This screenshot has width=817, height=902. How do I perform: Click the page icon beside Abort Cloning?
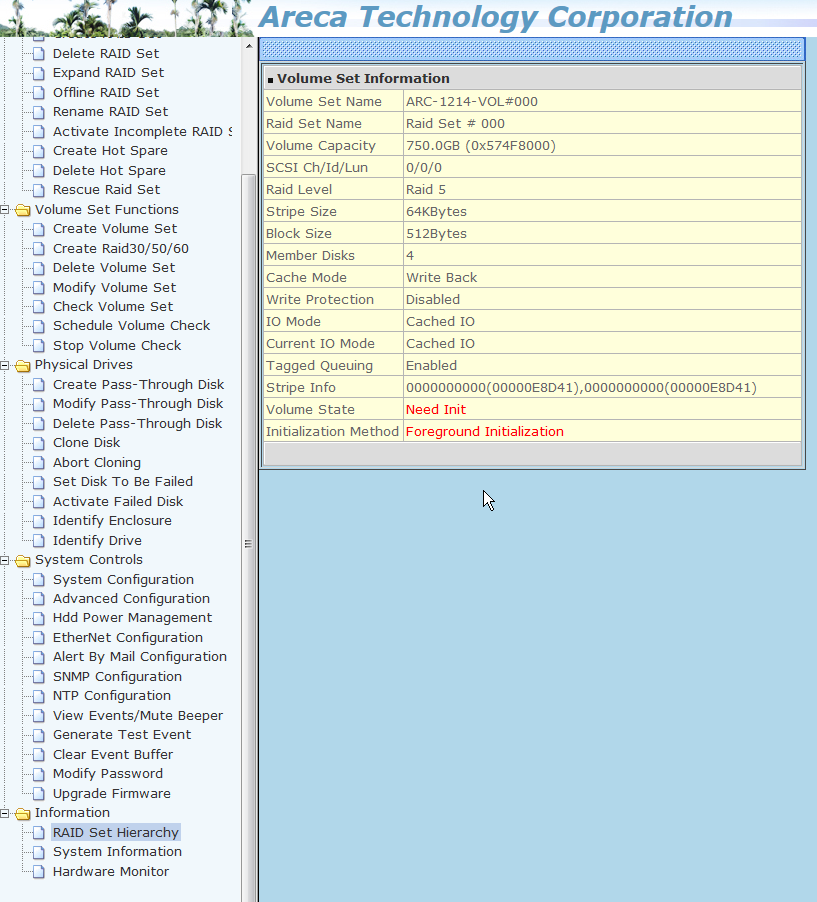pos(39,463)
